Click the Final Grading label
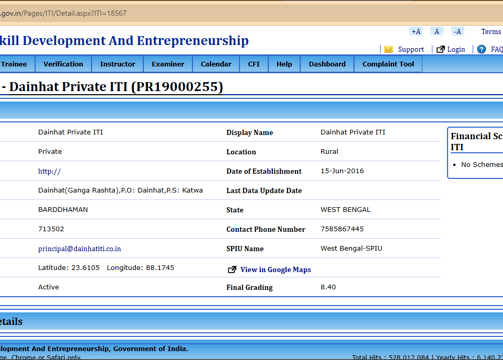 tap(249, 287)
